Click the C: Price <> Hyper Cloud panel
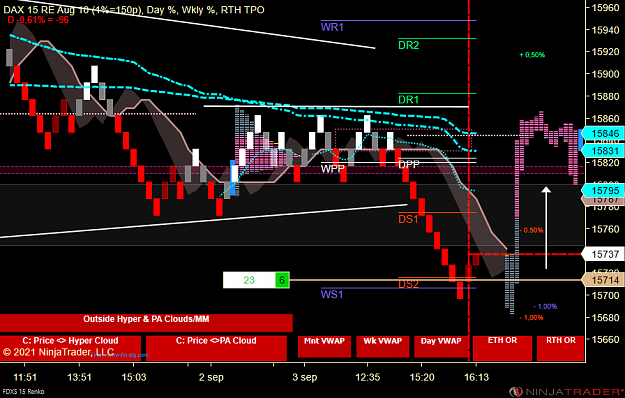 tap(70, 348)
